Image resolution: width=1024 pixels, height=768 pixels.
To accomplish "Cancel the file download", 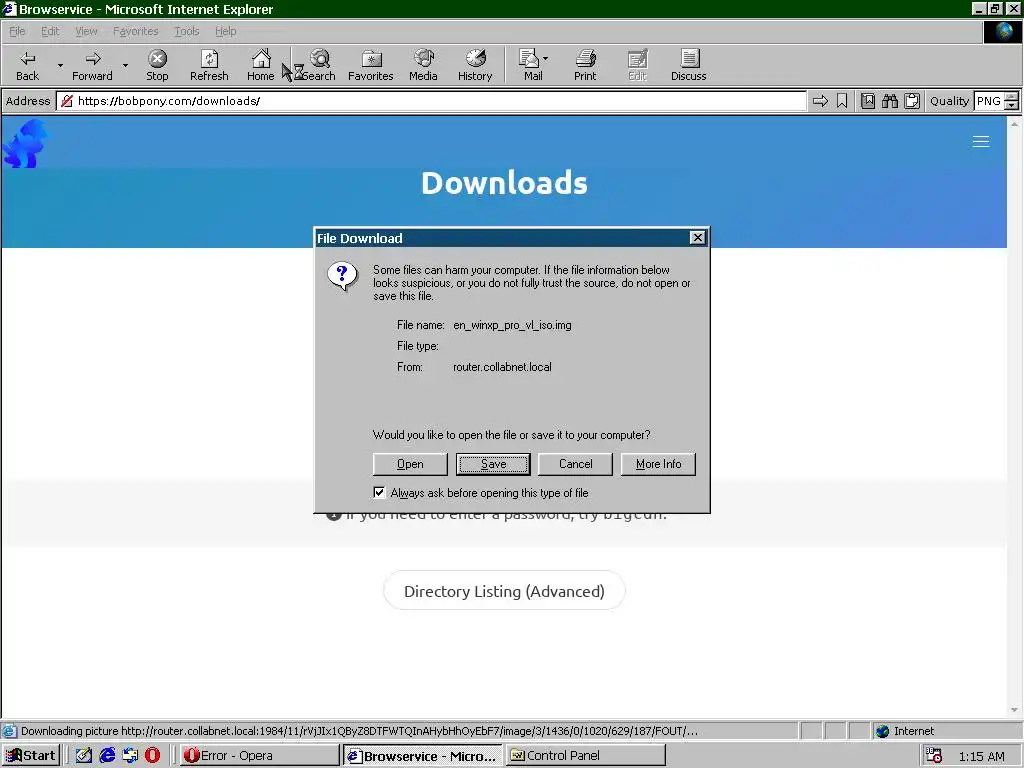I will [575, 464].
